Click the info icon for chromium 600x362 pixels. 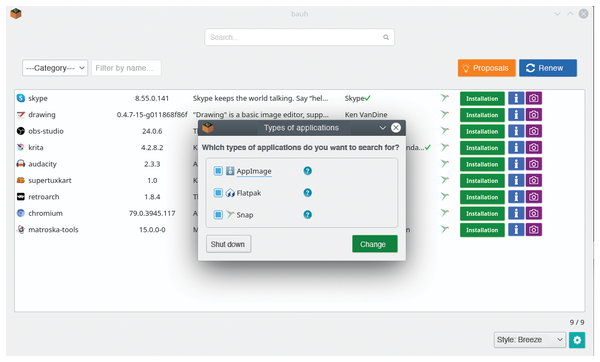coord(516,214)
